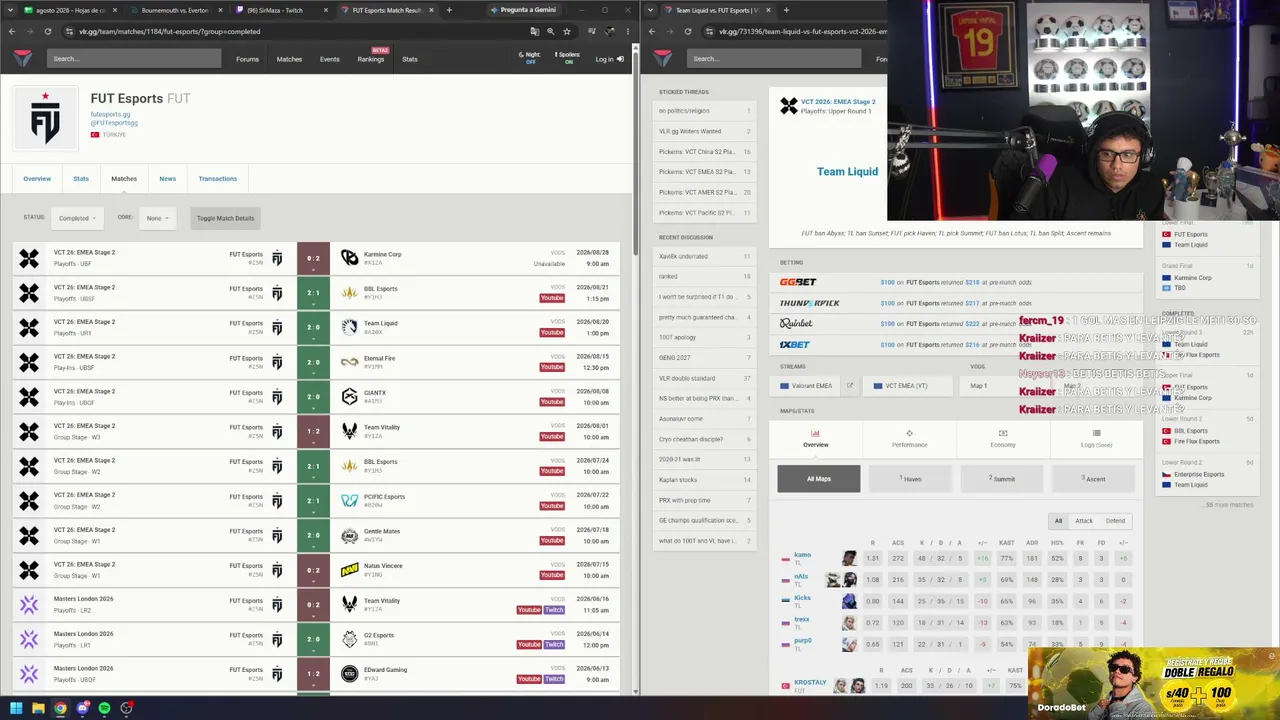Click the FUT Esports team logo image
This screenshot has width=1280, height=720.
(45, 119)
